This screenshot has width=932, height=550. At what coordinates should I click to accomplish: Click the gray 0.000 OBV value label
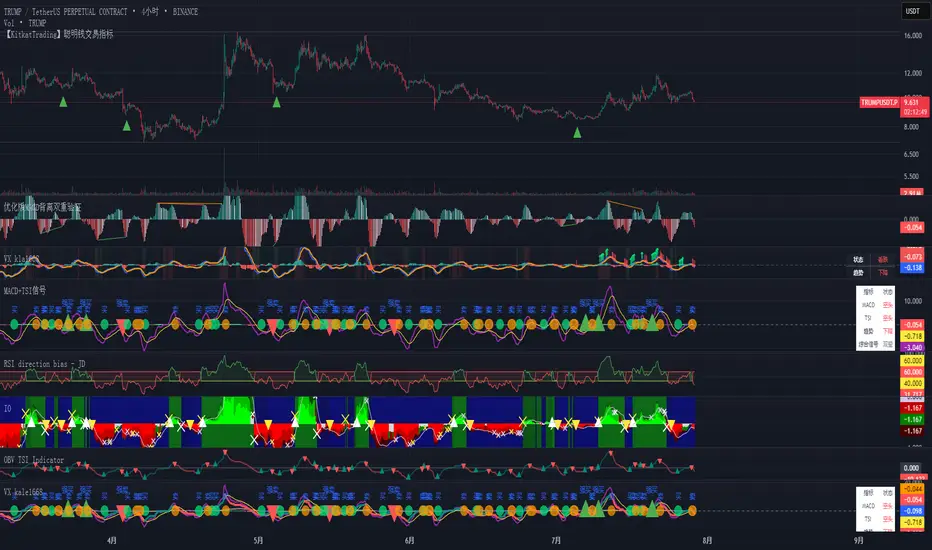tap(911, 468)
